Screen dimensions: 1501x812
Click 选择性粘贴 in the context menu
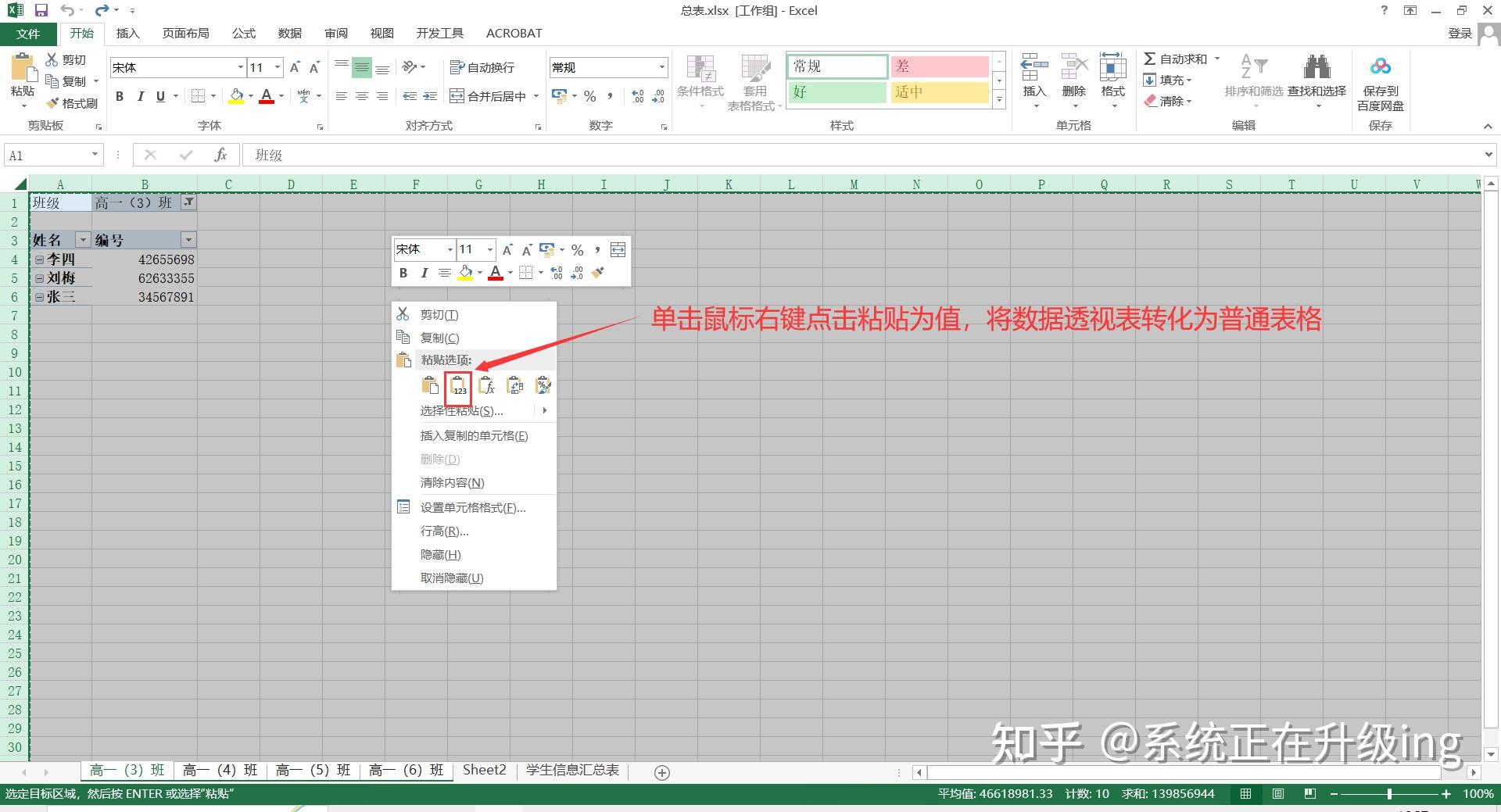click(460, 410)
